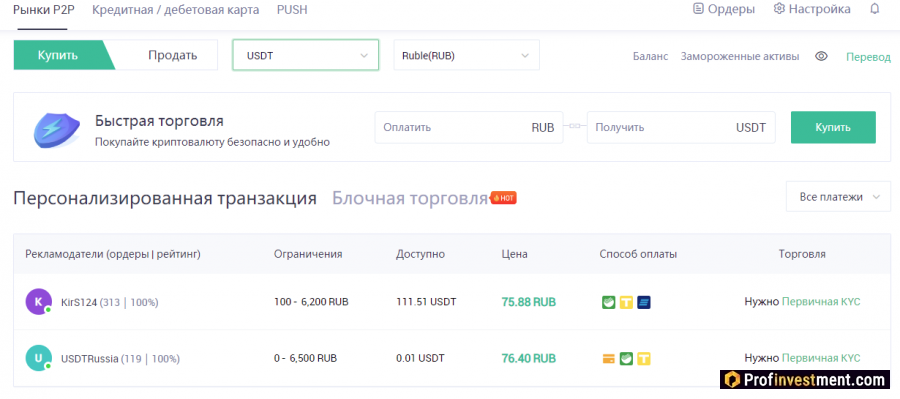This screenshot has width=900, height=399.
Task: Click the 75.88 RUB price
Action: point(529,302)
